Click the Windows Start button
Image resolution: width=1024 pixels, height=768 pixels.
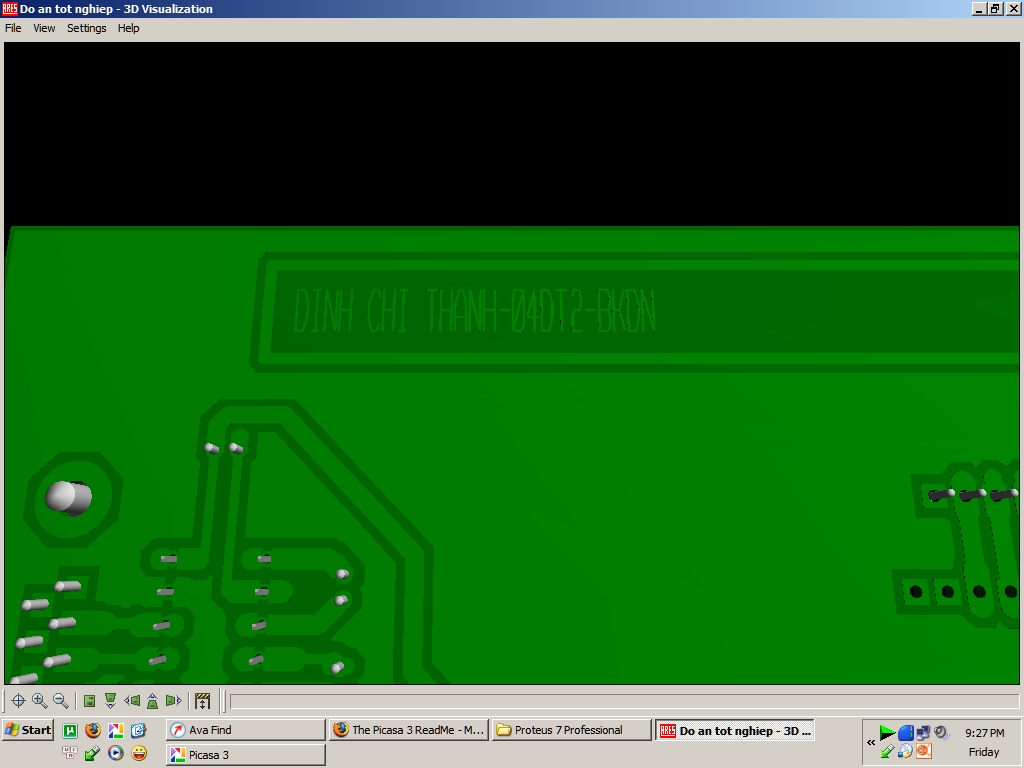[x=28, y=730]
